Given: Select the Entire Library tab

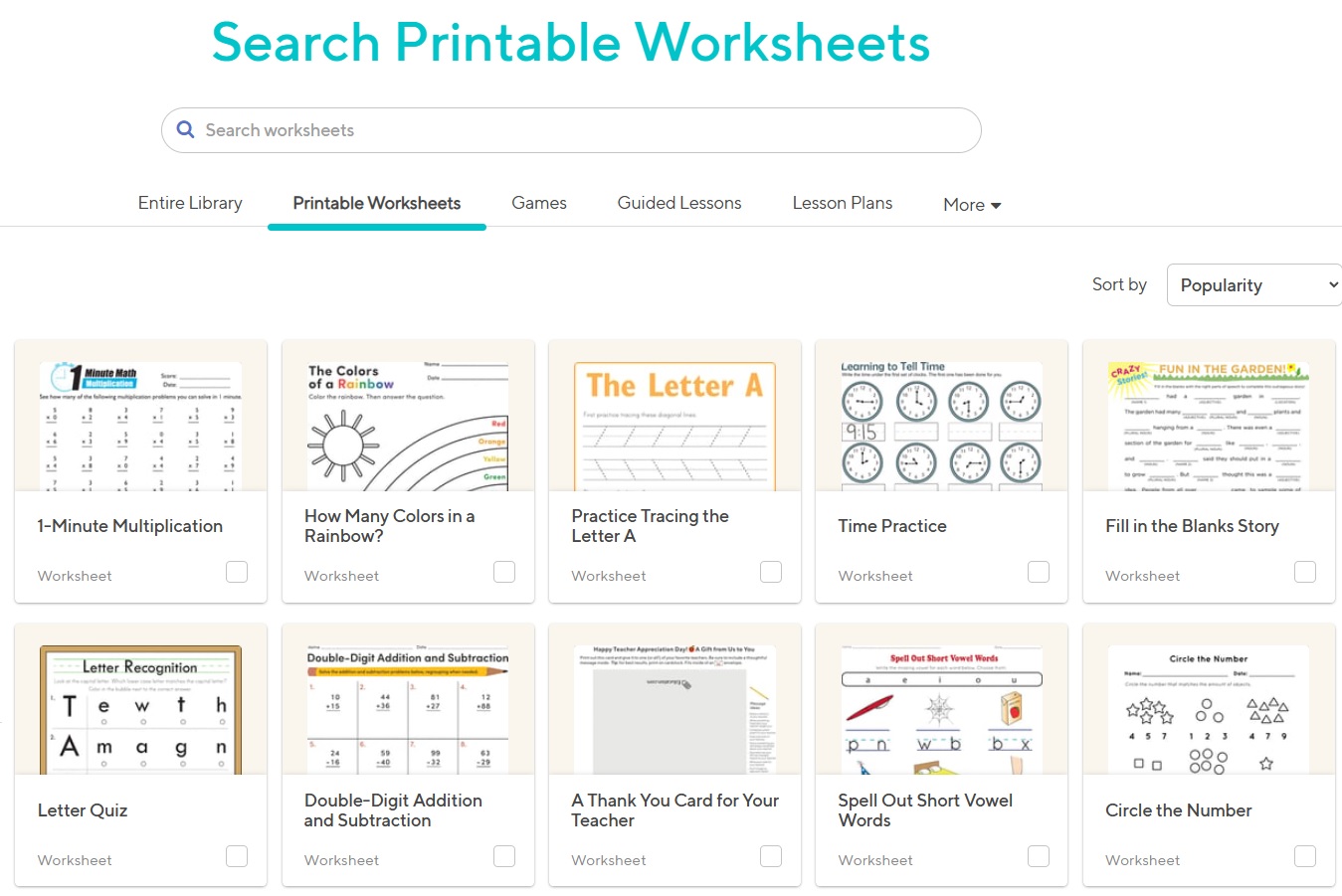Looking at the screenshot, I should (x=190, y=202).
